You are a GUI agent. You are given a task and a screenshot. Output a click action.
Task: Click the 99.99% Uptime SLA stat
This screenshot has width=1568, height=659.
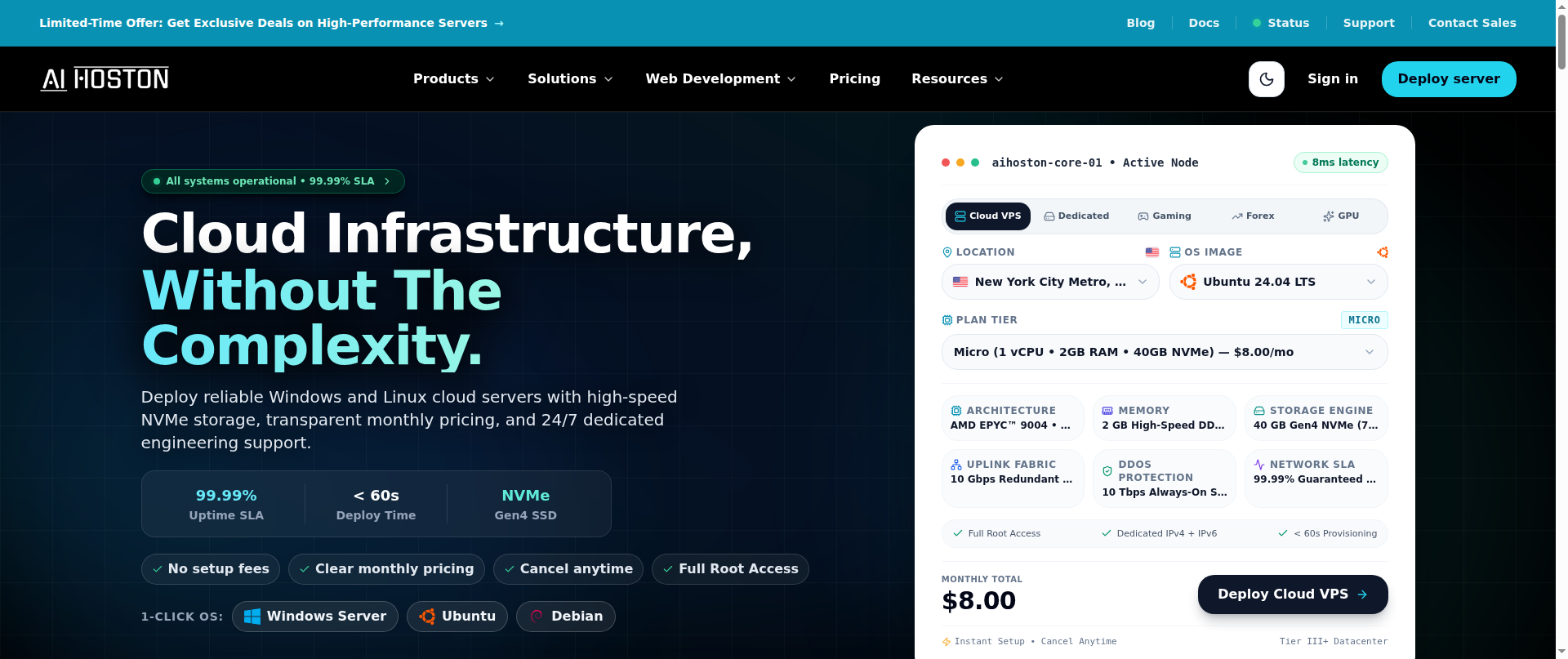point(226,505)
